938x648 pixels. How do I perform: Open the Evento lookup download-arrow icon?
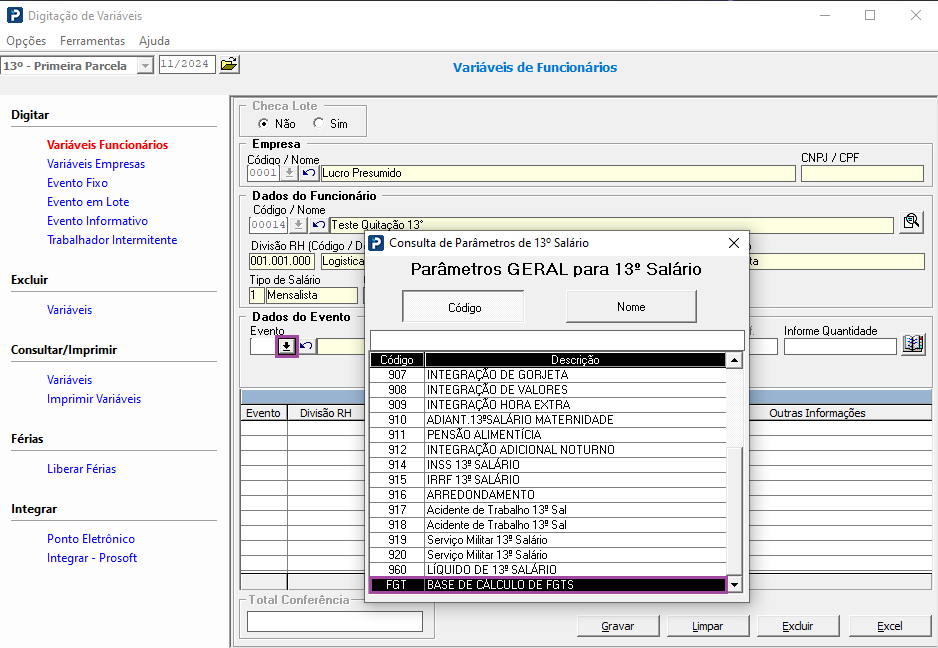tap(287, 346)
